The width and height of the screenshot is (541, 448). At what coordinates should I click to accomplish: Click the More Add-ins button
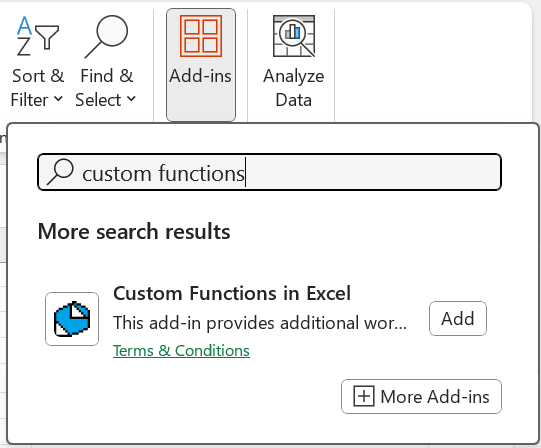(x=421, y=396)
